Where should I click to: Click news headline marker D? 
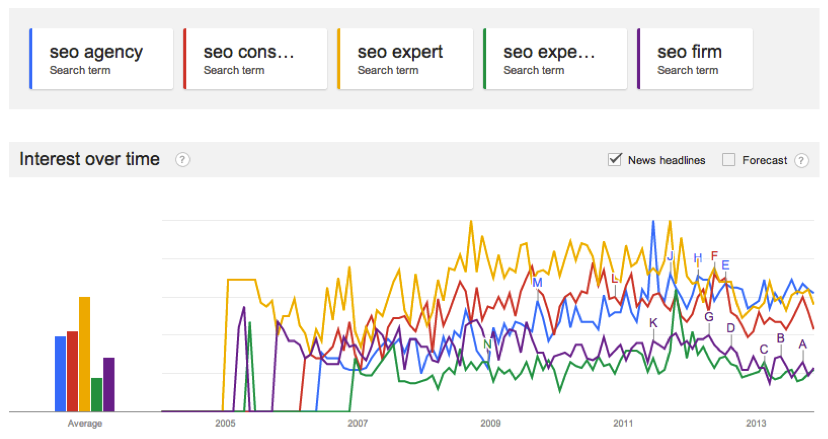(x=731, y=328)
